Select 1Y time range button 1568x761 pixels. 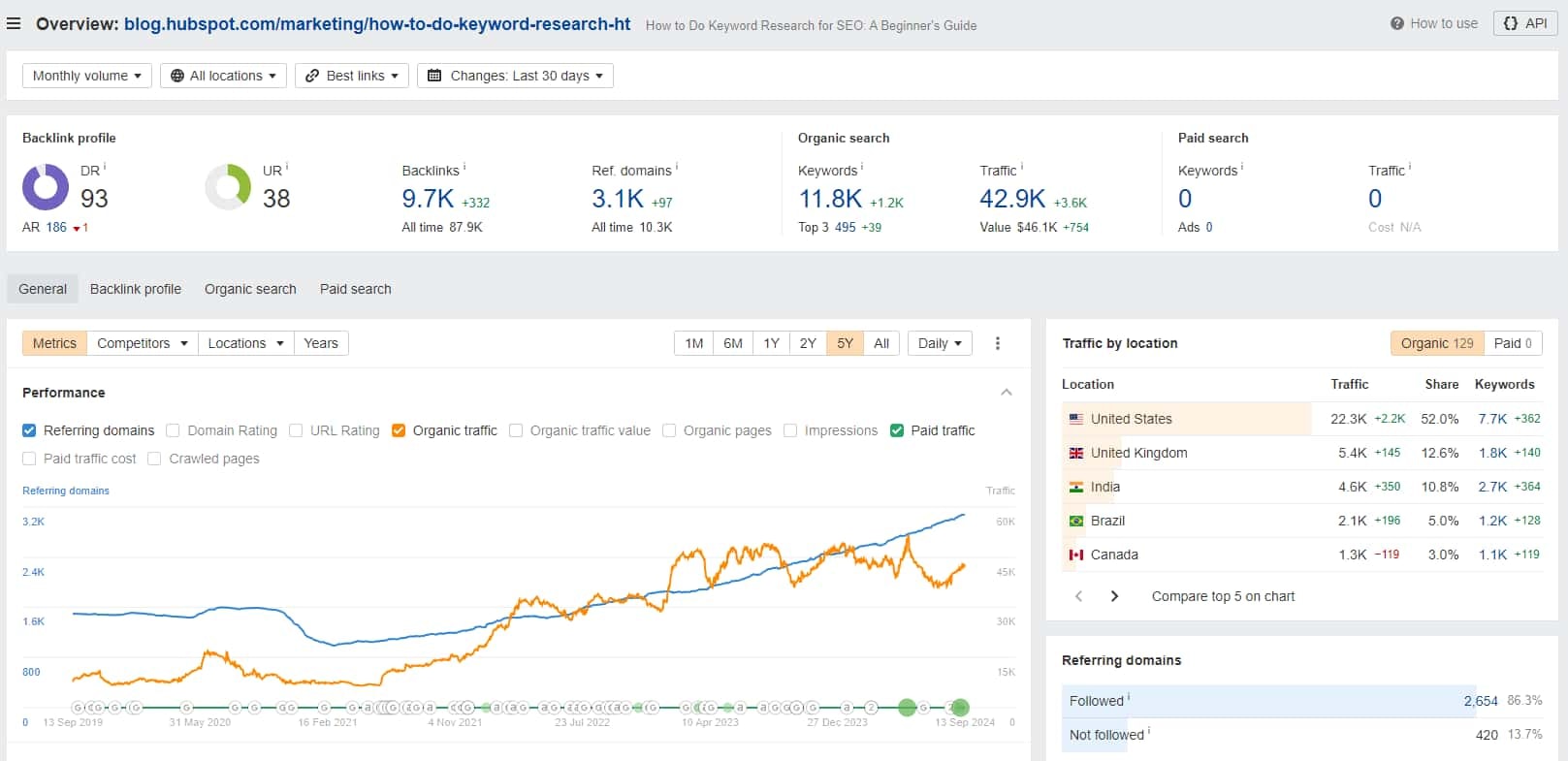(771, 343)
